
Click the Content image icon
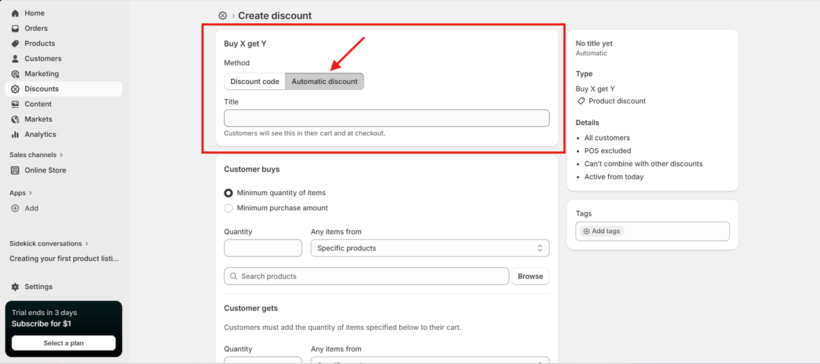click(15, 104)
